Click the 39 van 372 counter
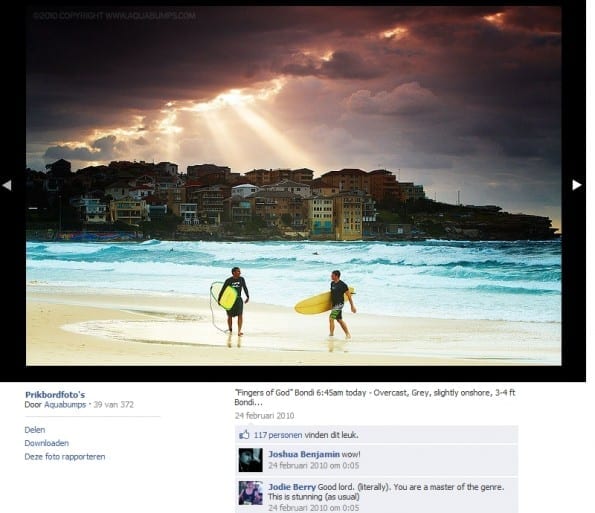 pyautogui.click(x=113, y=404)
